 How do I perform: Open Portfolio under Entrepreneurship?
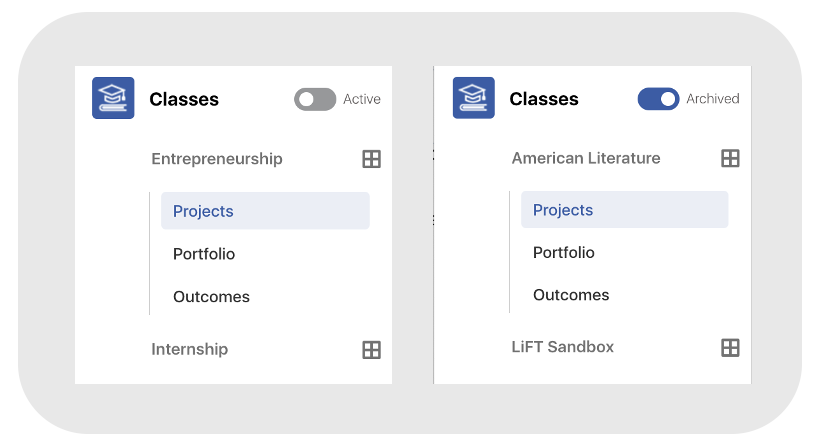click(x=204, y=254)
